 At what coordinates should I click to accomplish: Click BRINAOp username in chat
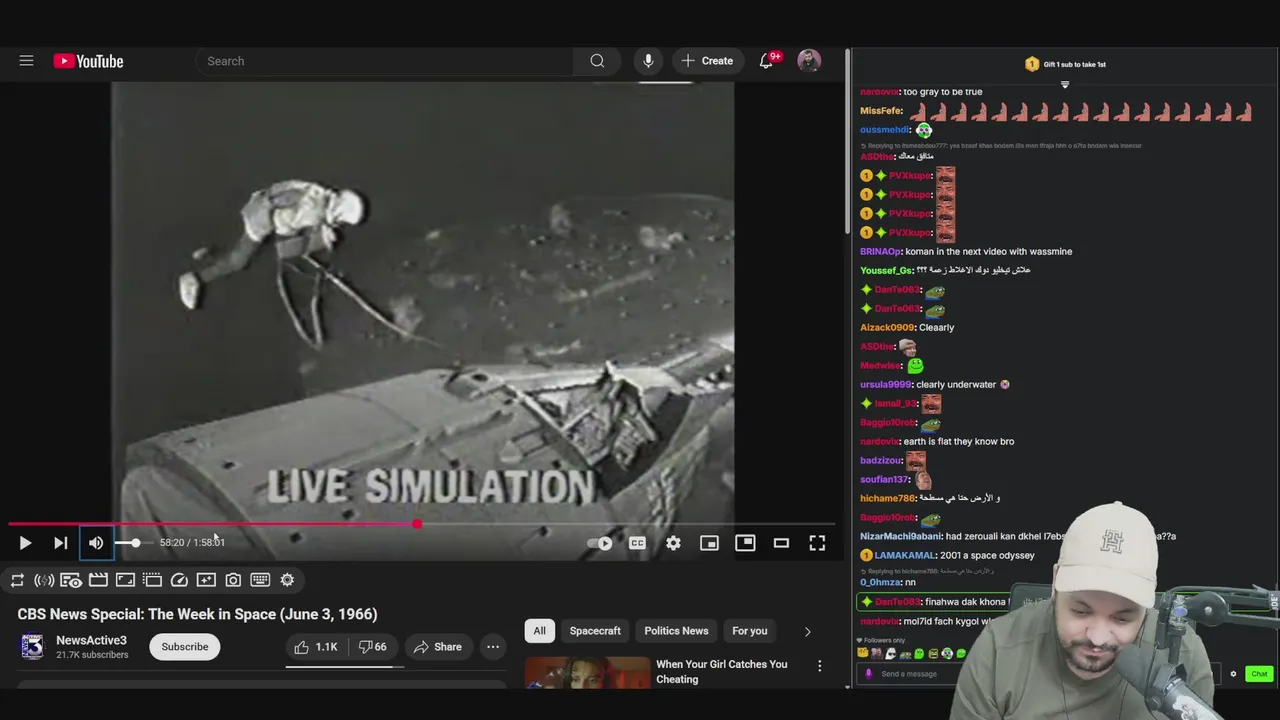click(x=880, y=251)
